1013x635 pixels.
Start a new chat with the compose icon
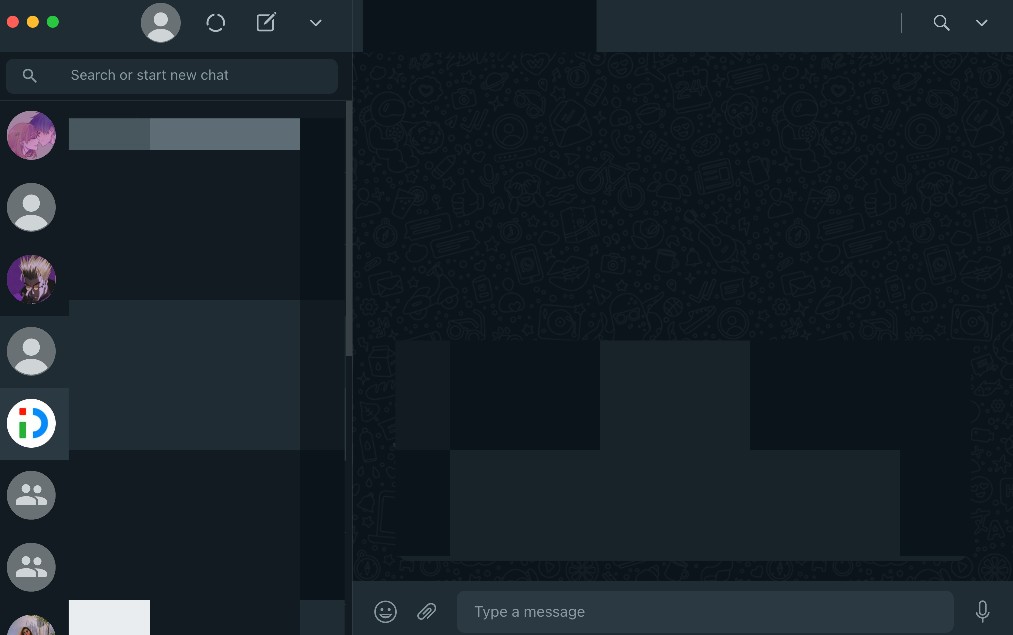tap(266, 22)
